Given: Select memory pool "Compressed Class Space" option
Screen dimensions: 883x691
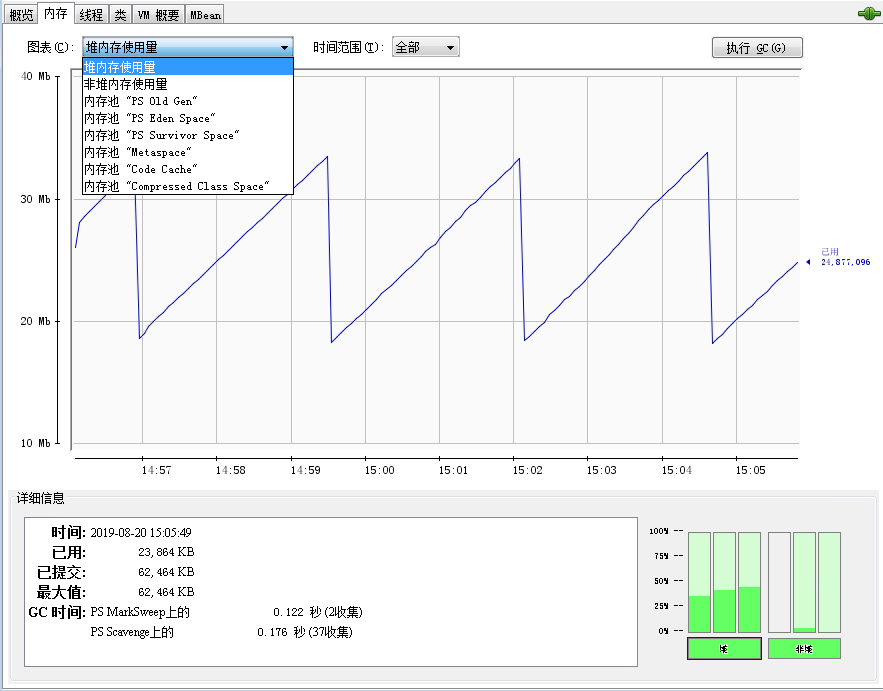Looking at the screenshot, I should point(188,186).
